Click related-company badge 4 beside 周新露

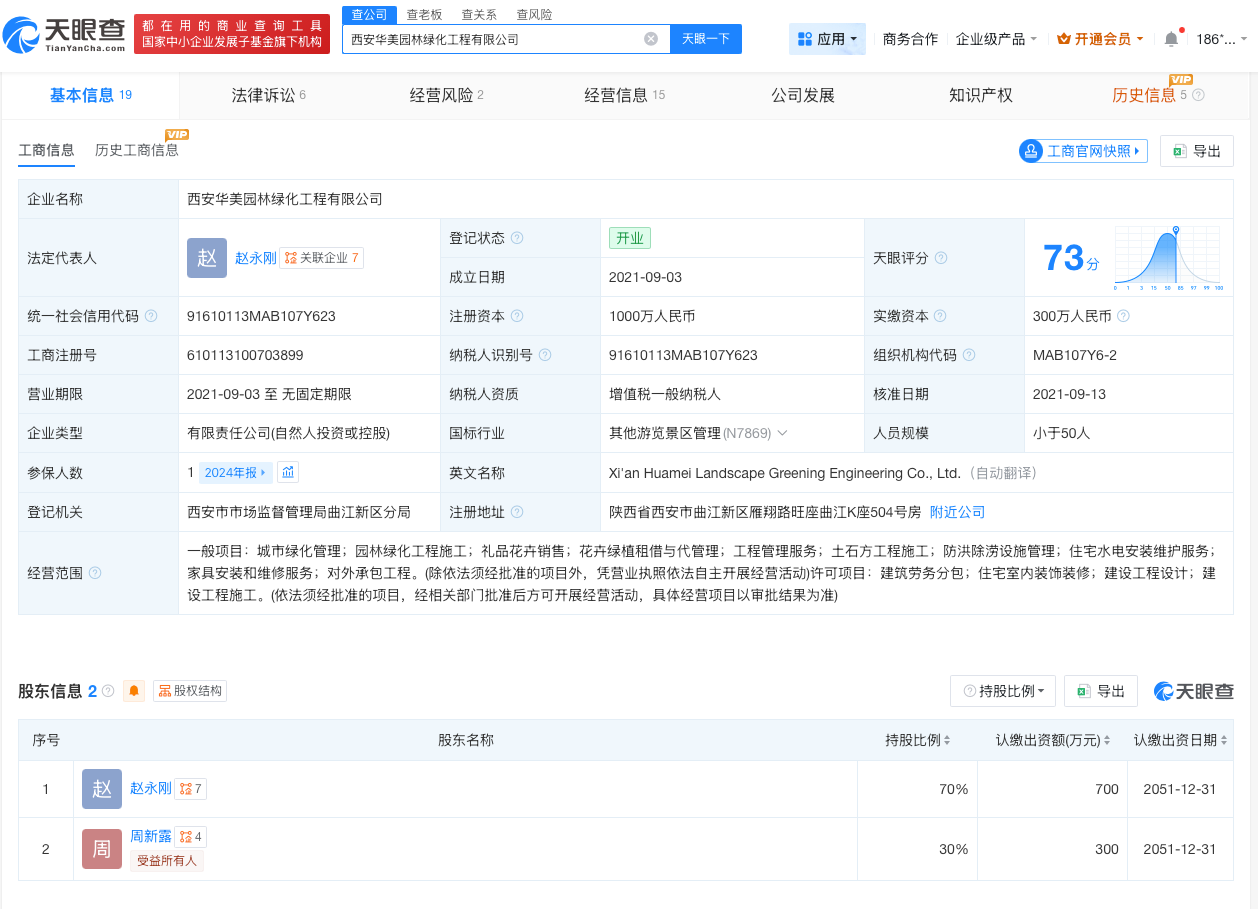pyautogui.click(x=190, y=837)
